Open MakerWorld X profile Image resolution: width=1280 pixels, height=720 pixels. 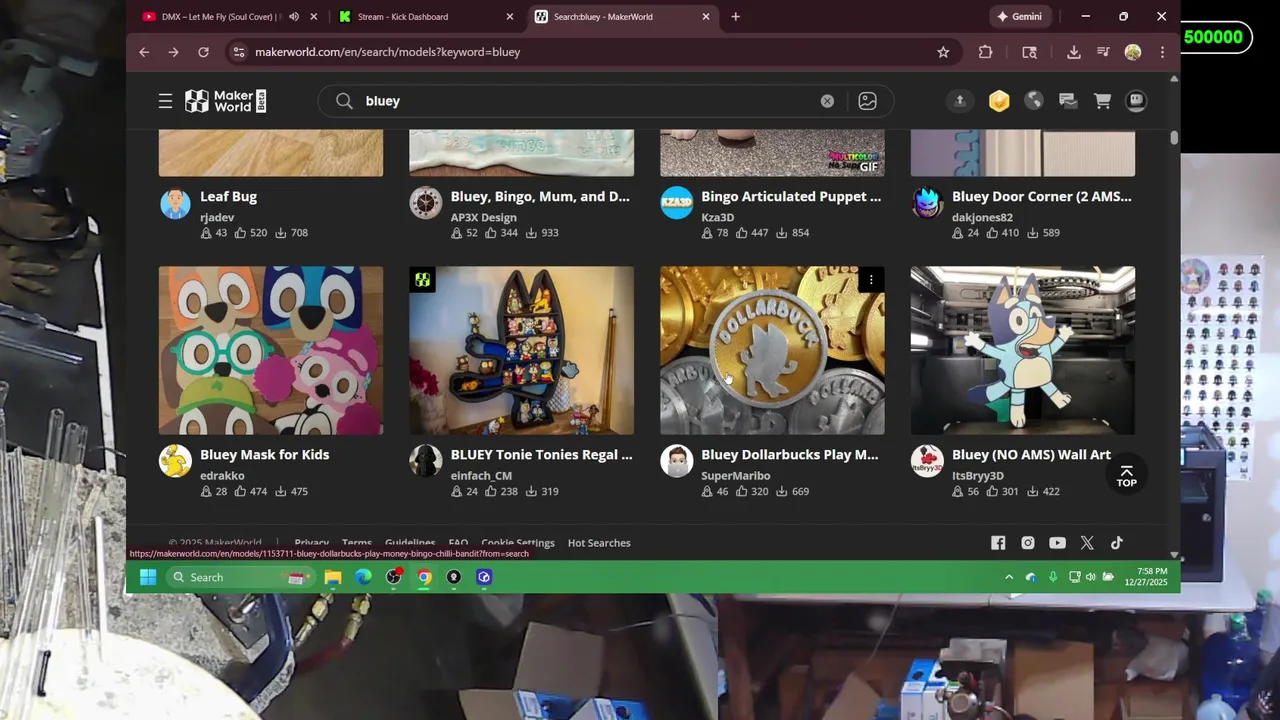1087,543
